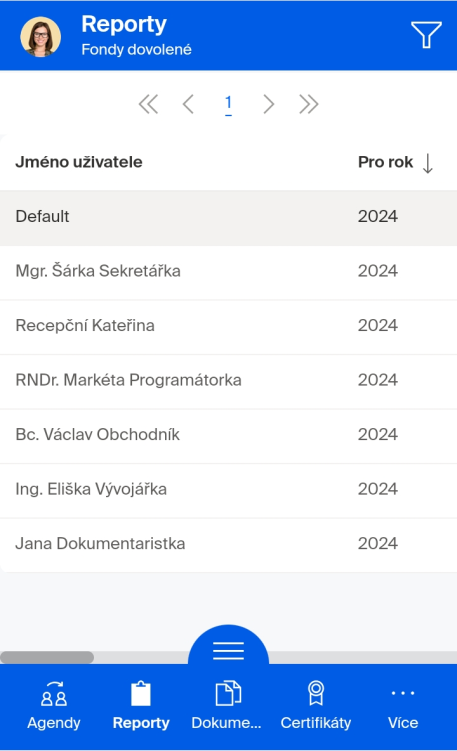Screen dimensions: 457x751
Task: Go to next page chevron
Action: 269,104
